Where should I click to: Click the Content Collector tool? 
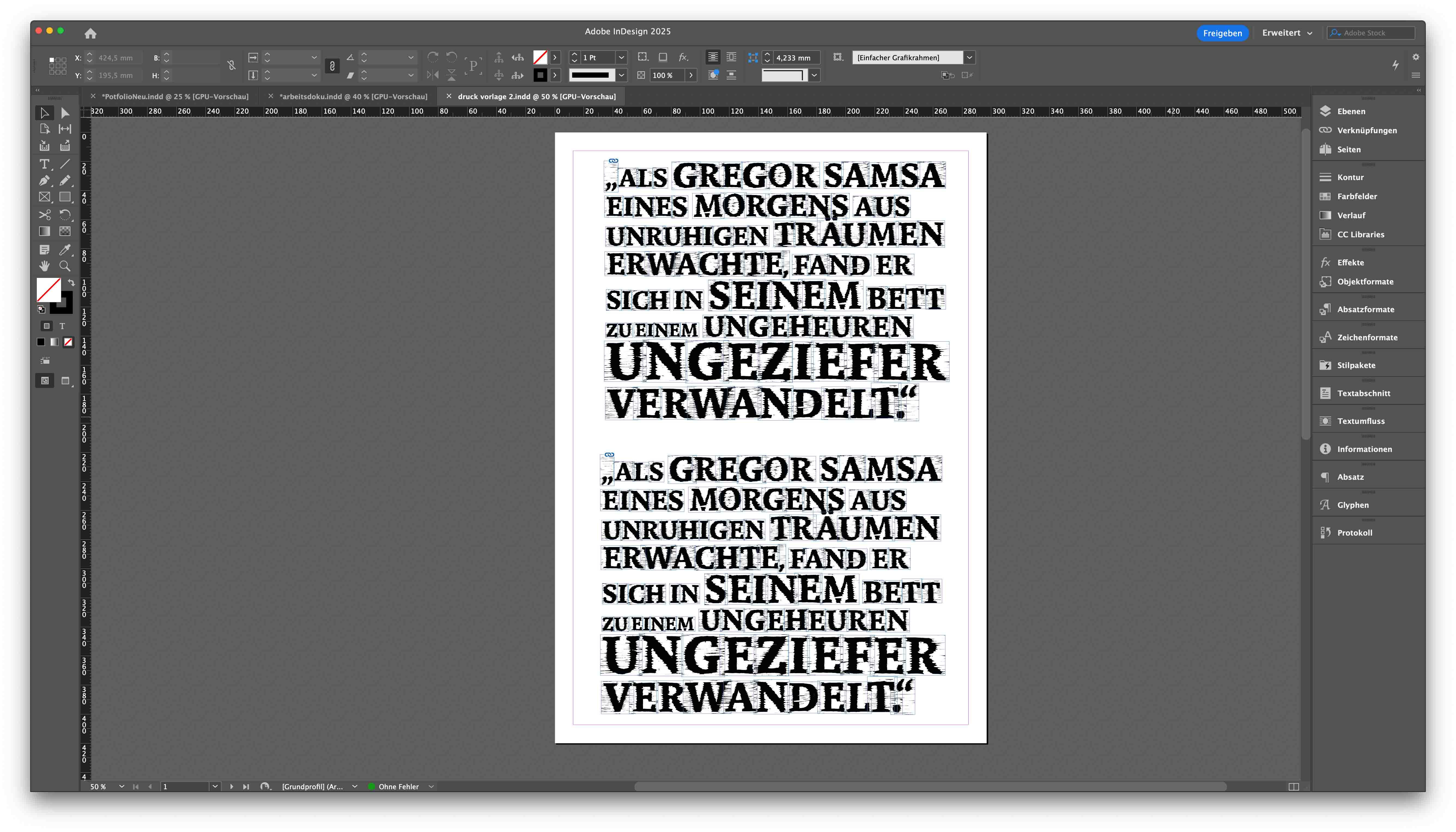point(45,146)
